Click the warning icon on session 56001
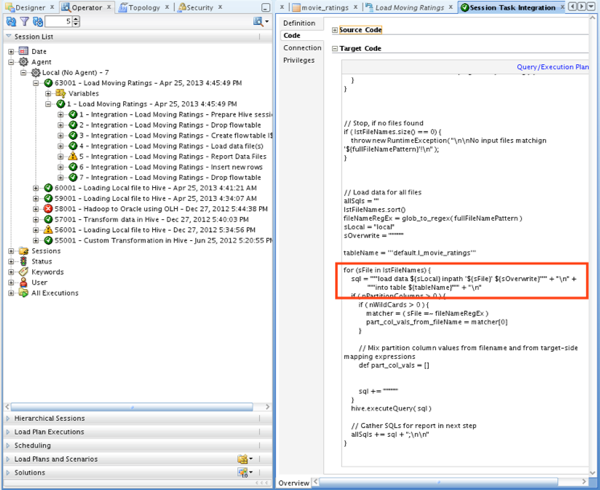600x490 pixels. point(46,229)
